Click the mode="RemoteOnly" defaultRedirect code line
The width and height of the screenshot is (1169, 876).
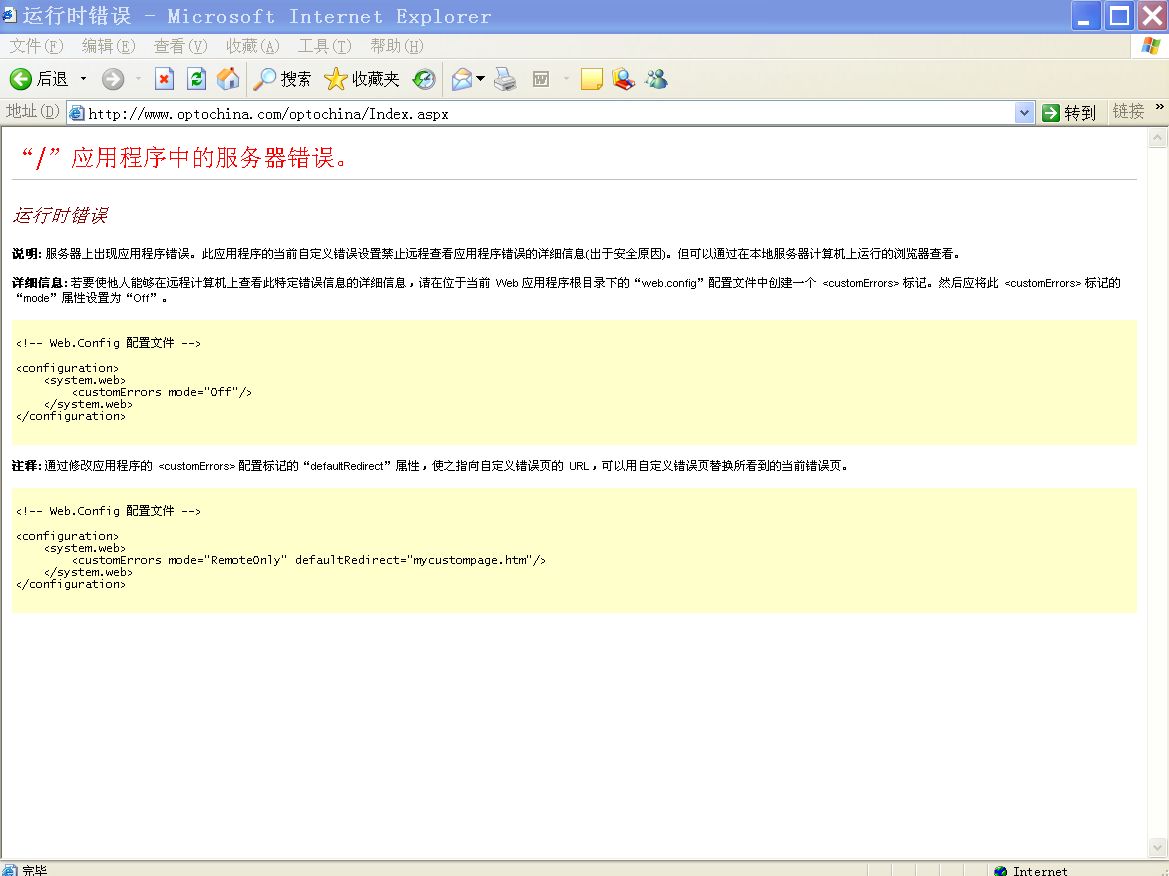click(x=309, y=560)
